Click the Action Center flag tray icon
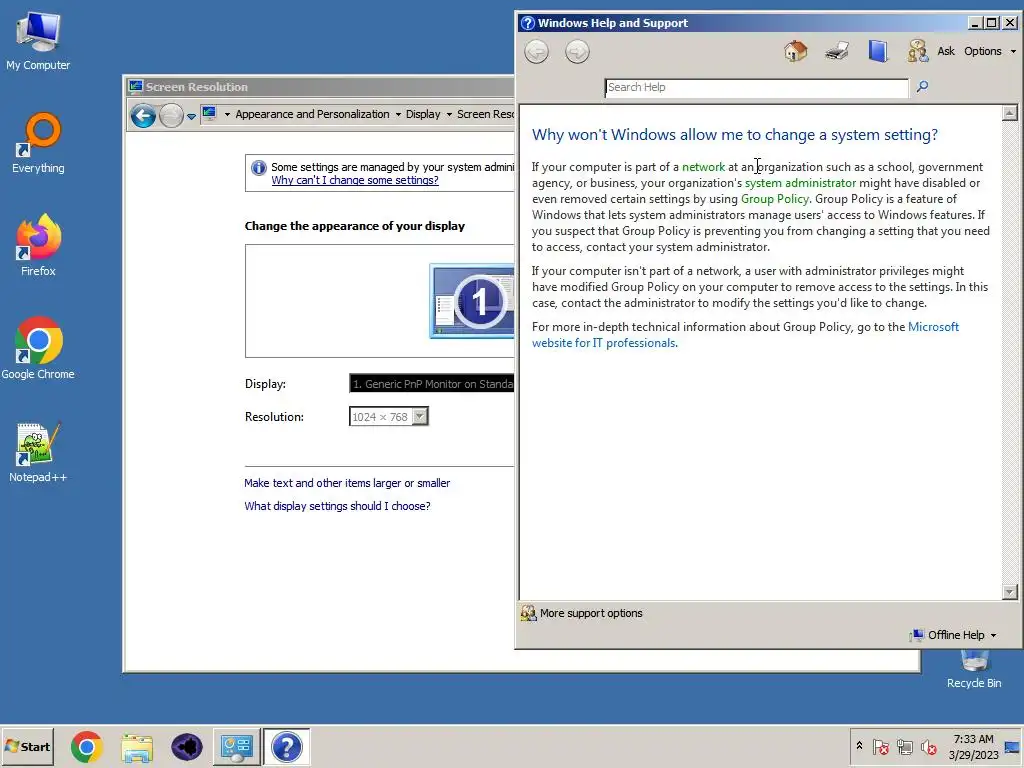Viewport: 1024px width, 768px height. pyautogui.click(x=880, y=746)
